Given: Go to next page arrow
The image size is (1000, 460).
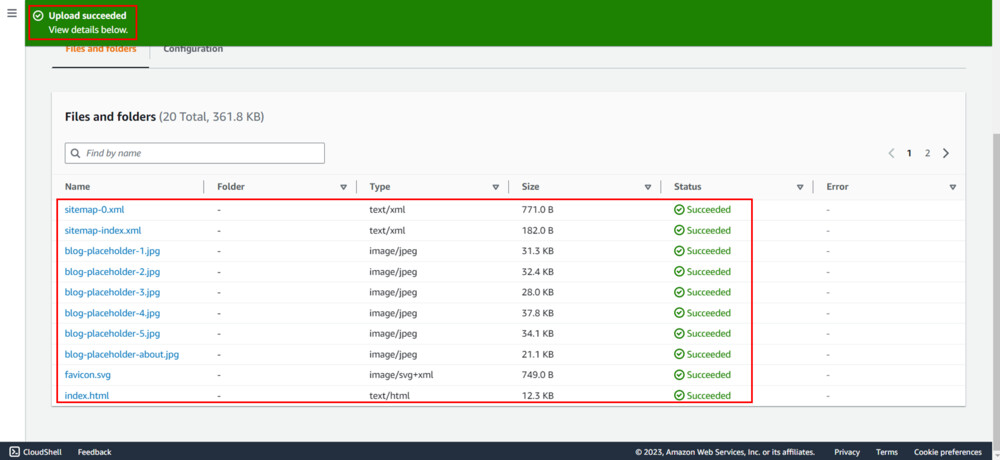Looking at the screenshot, I should (x=946, y=153).
